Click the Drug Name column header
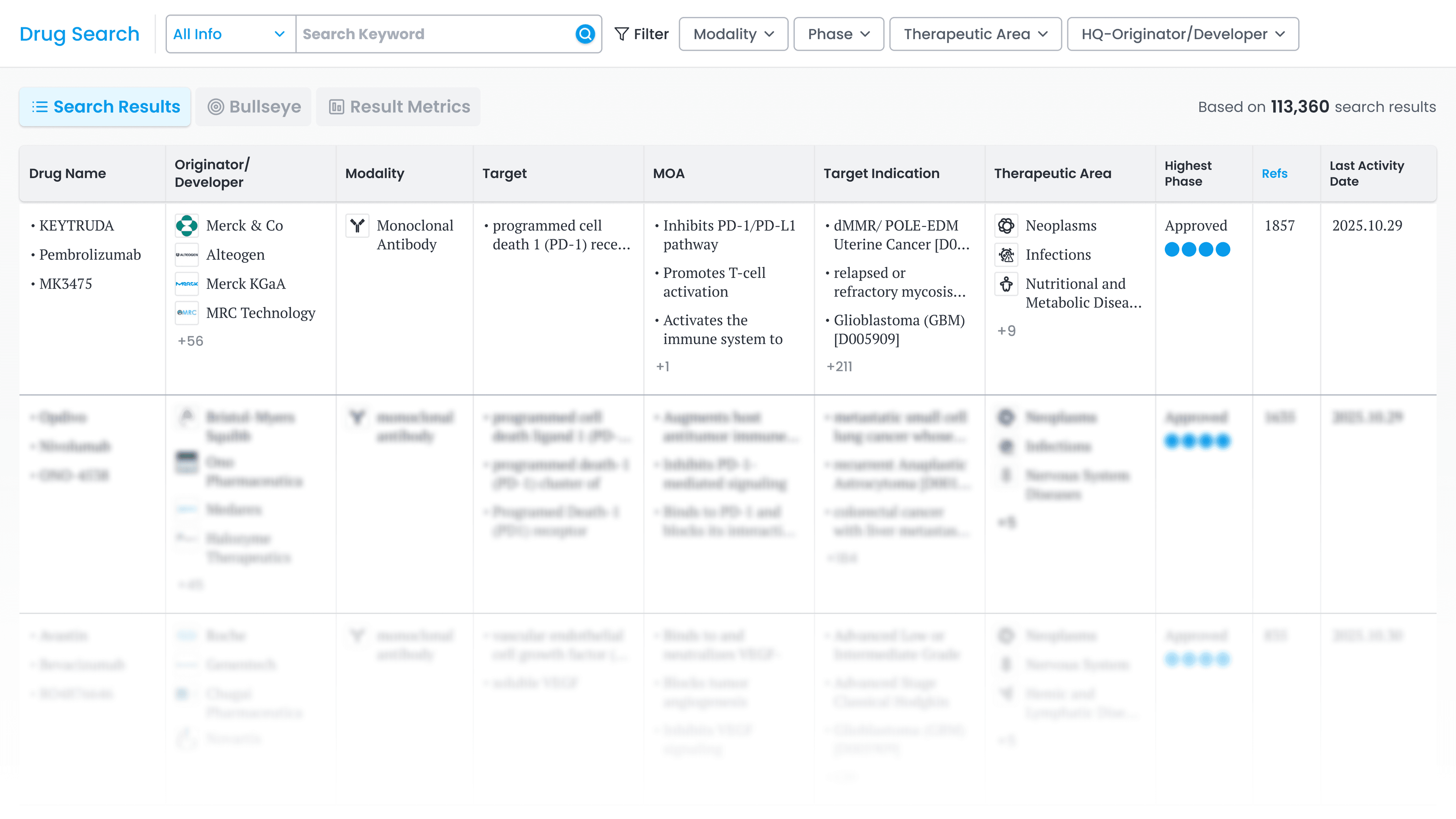 coord(67,174)
